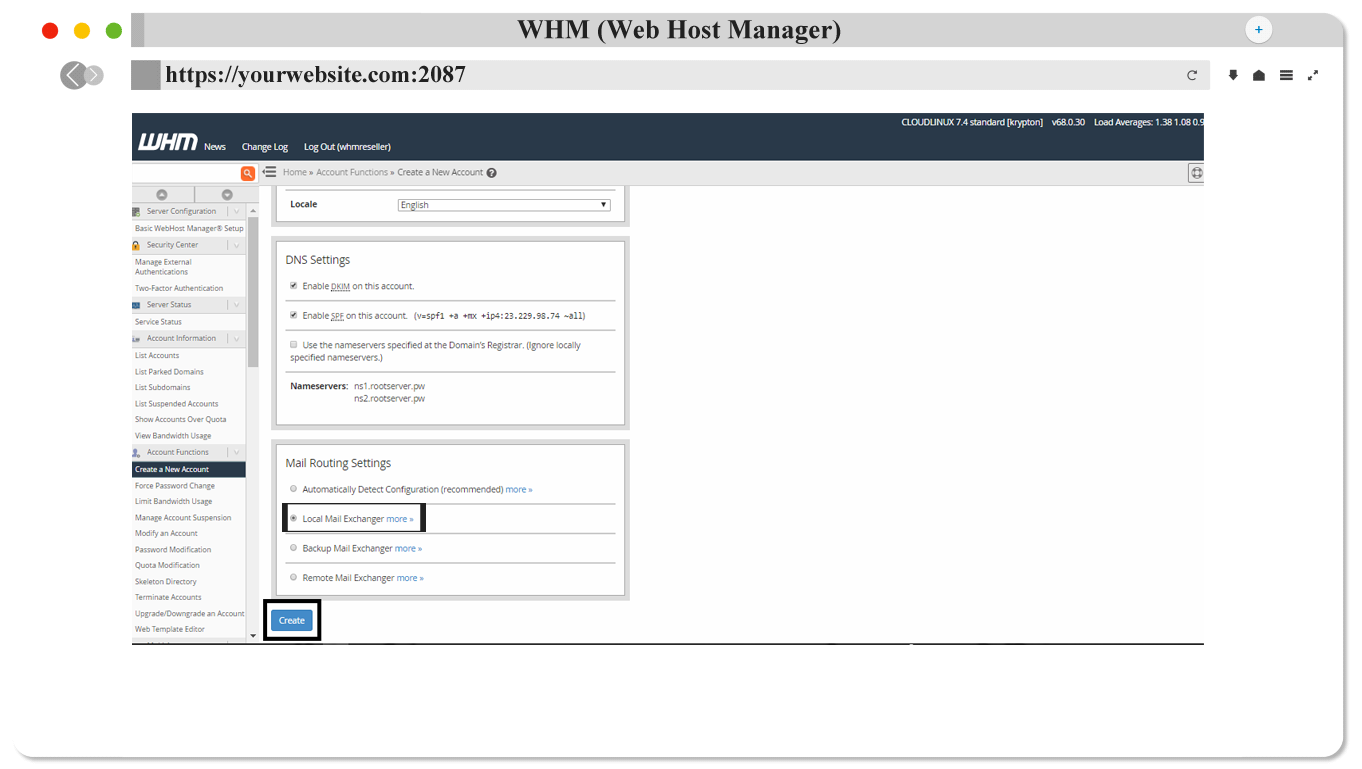Open the News menu item
The height and width of the screenshot is (769, 1362).
(215, 147)
